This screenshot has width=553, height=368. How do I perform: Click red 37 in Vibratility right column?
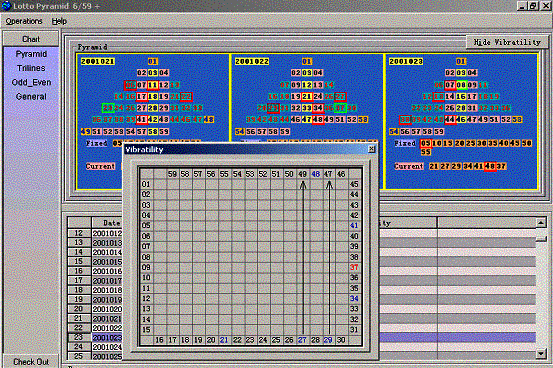click(354, 267)
